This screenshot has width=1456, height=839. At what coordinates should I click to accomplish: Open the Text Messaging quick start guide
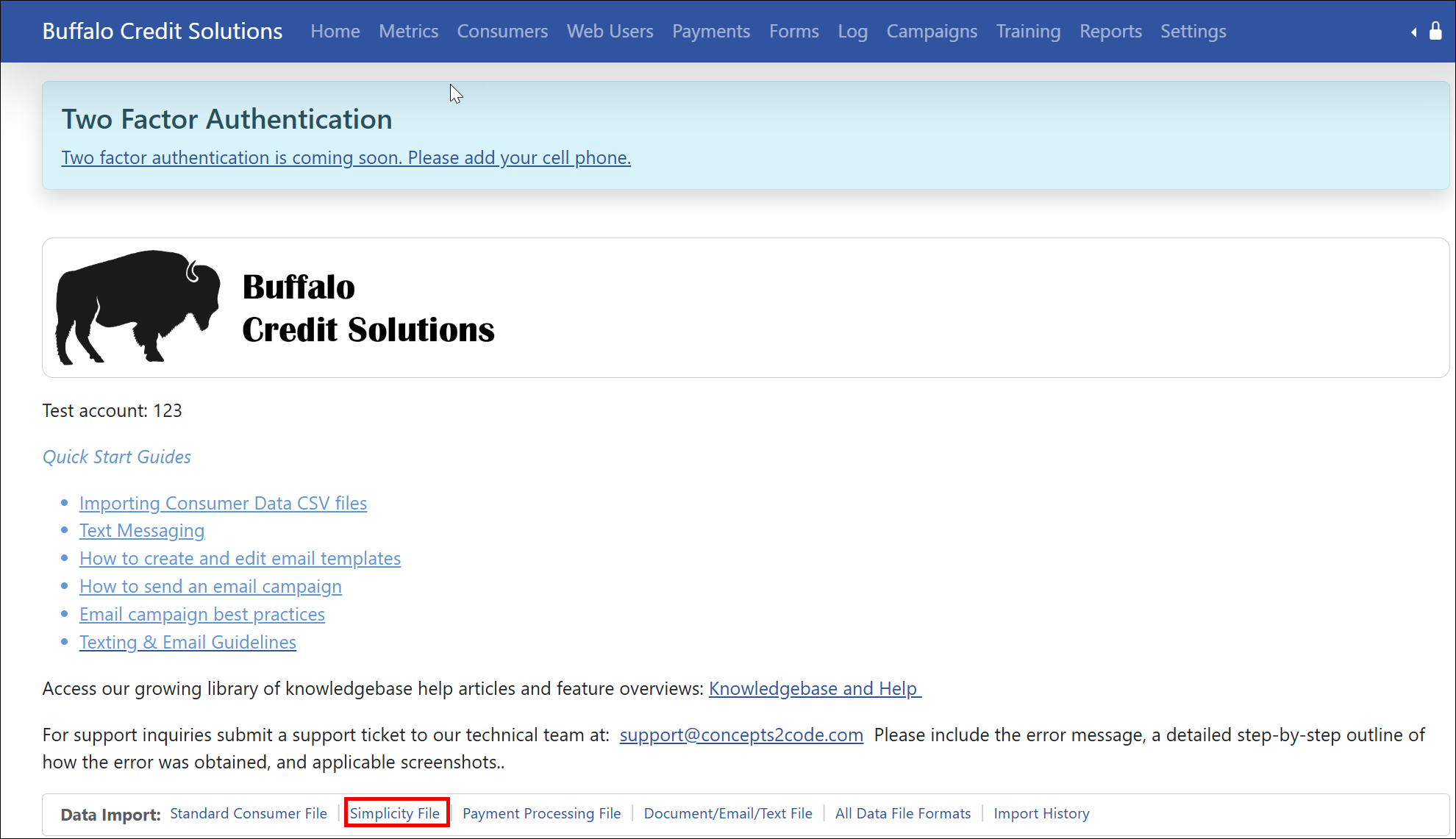click(x=142, y=530)
